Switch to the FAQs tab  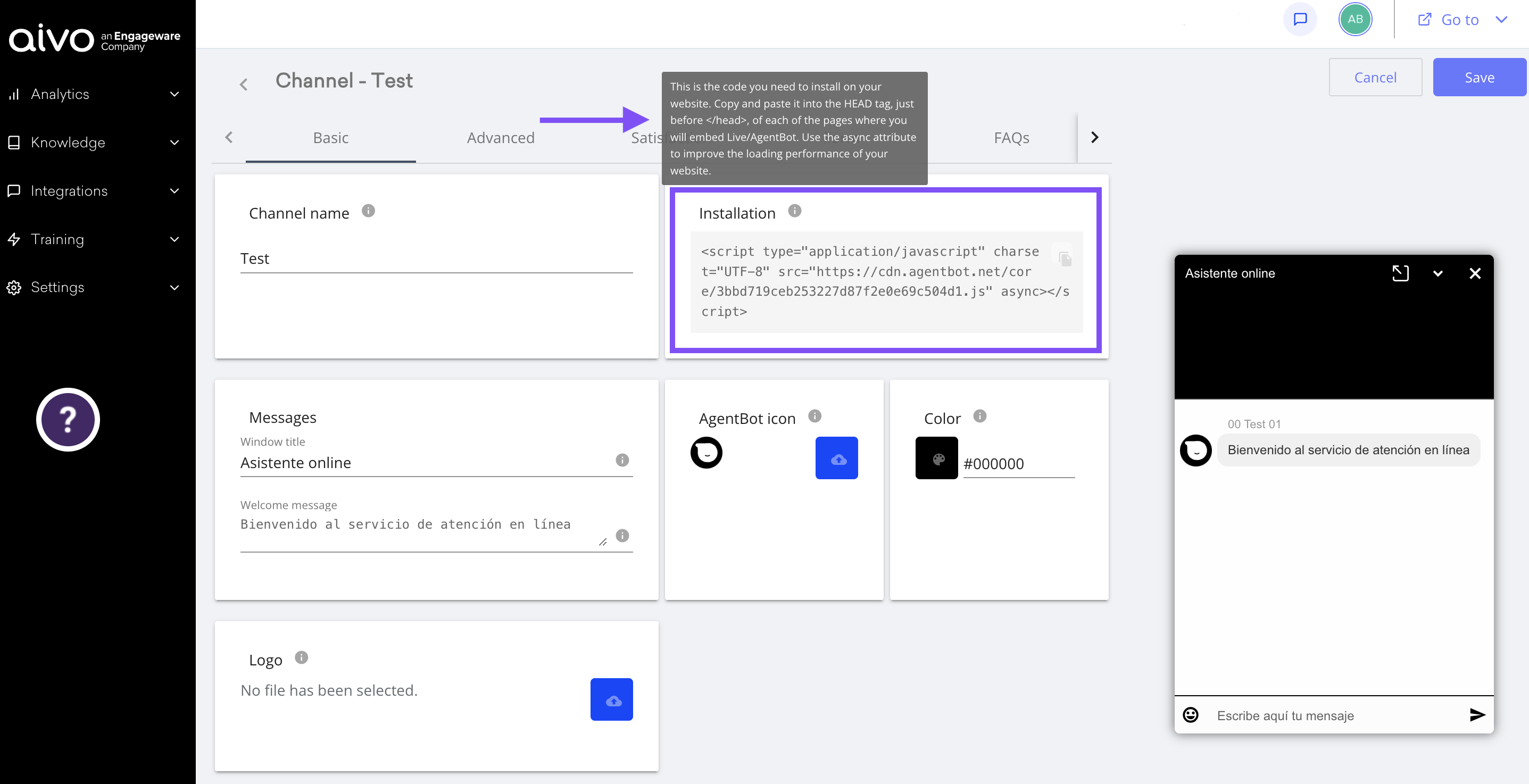(1011, 138)
